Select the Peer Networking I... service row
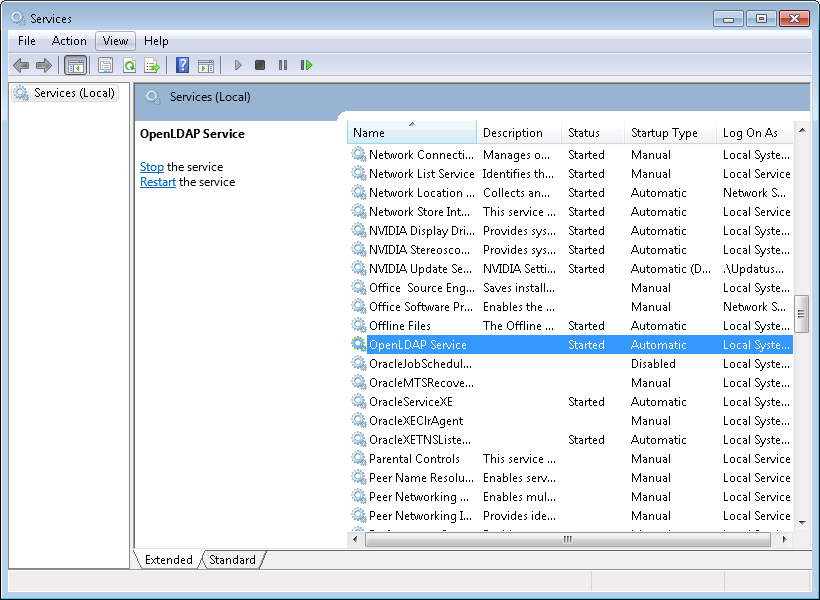The image size is (820, 600). [570, 515]
